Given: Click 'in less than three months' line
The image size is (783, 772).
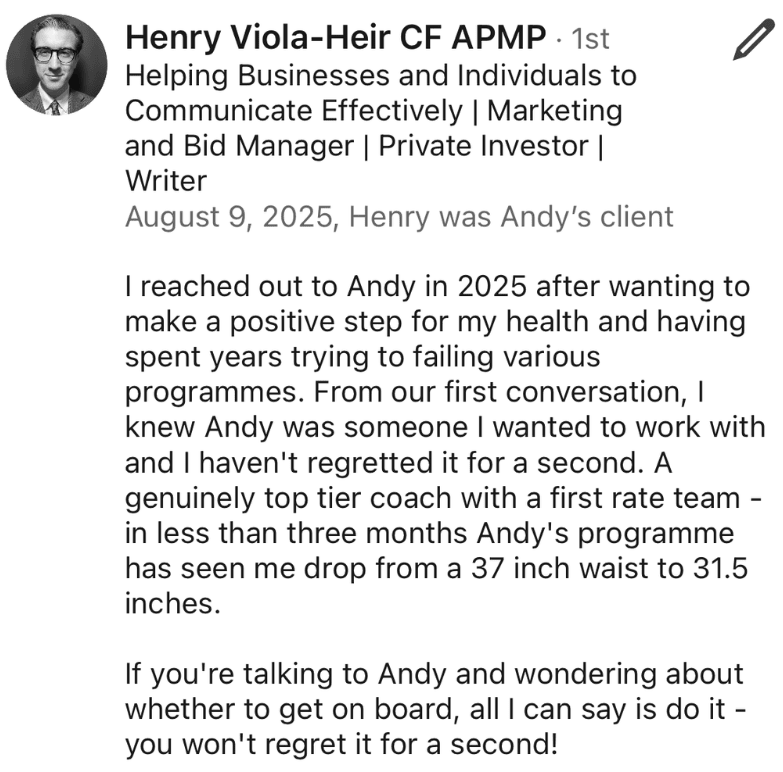Looking at the screenshot, I should [x=429, y=534].
